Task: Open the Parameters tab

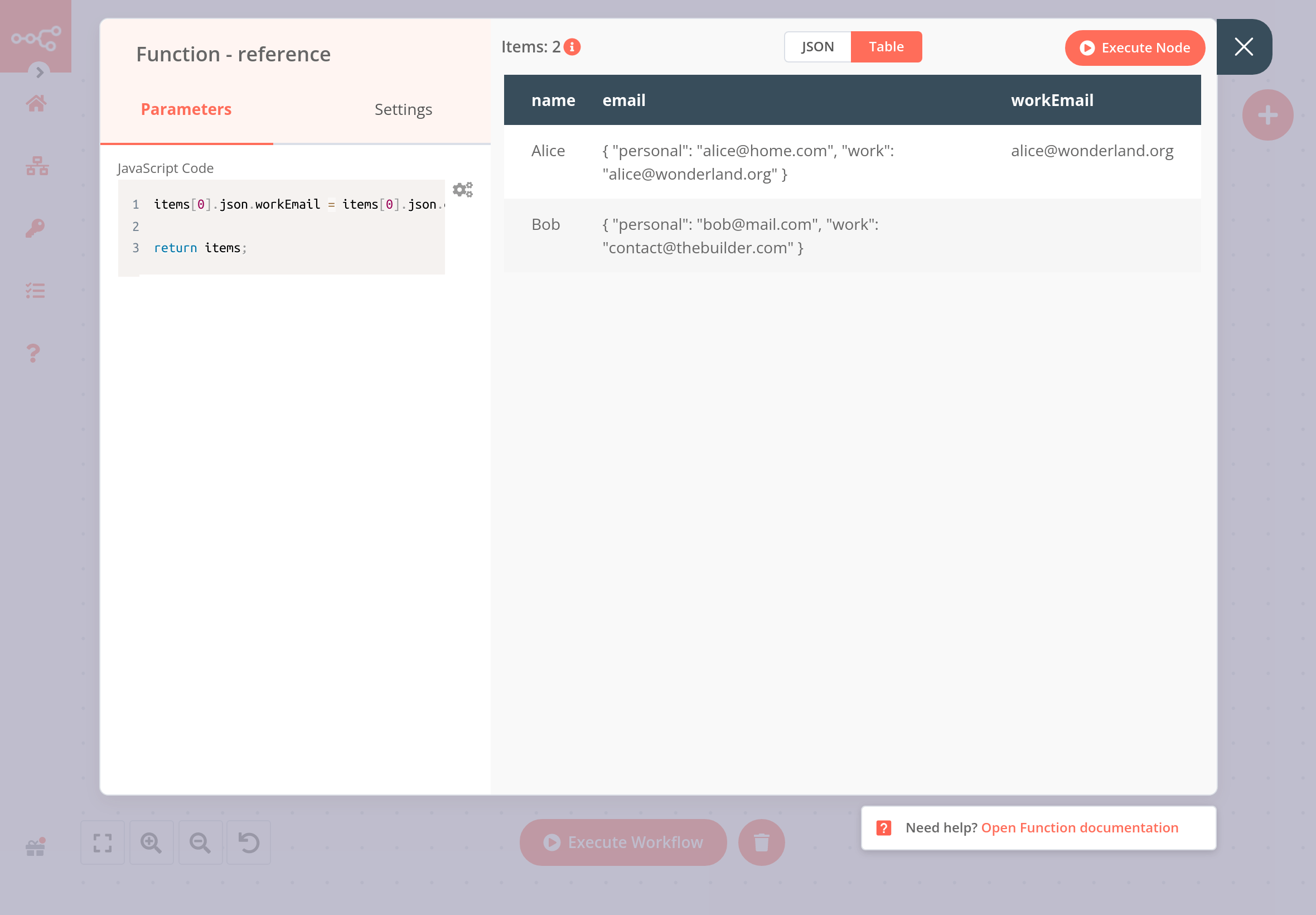Action: (x=186, y=109)
